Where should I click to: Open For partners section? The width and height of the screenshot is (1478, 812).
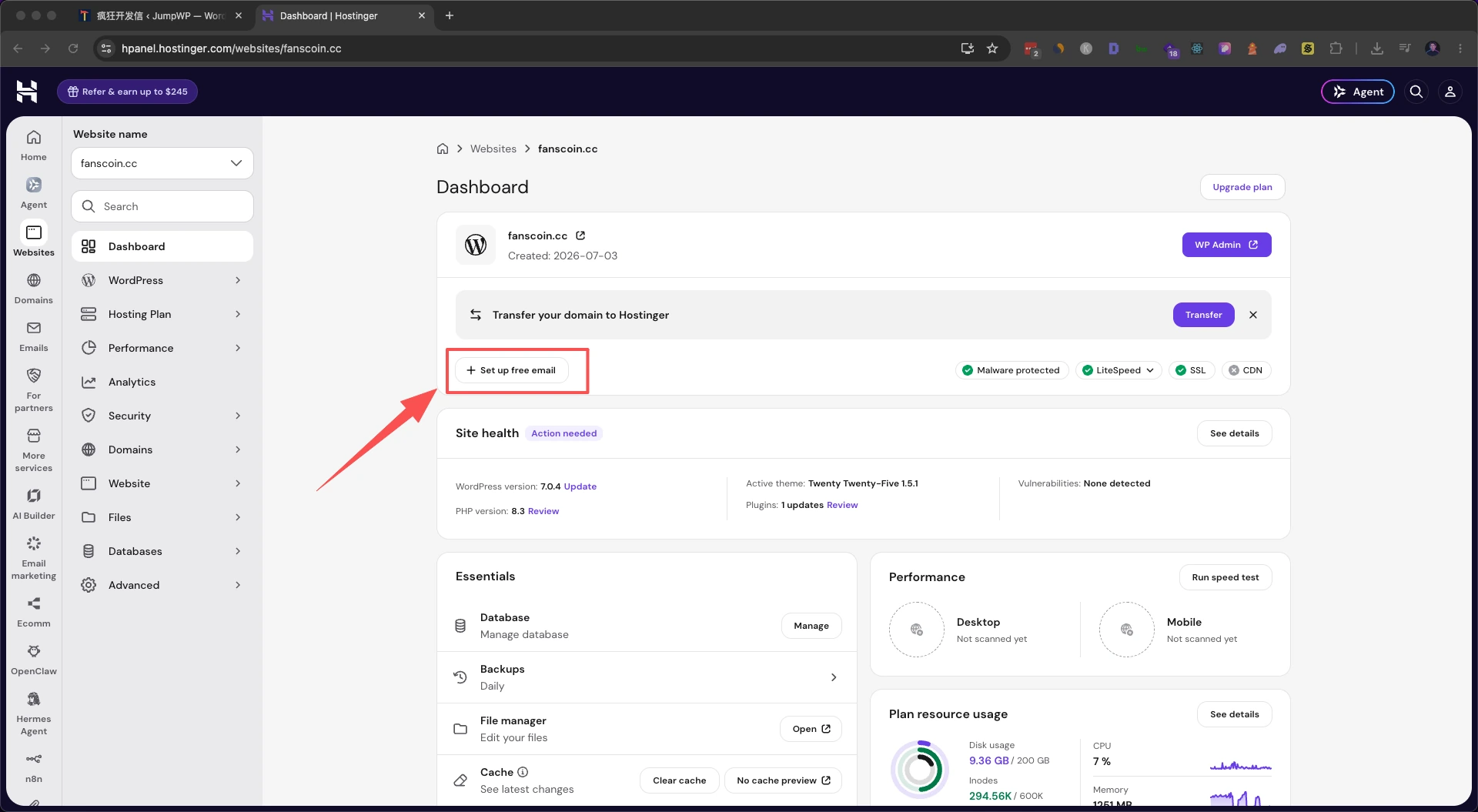pyautogui.click(x=34, y=390)
